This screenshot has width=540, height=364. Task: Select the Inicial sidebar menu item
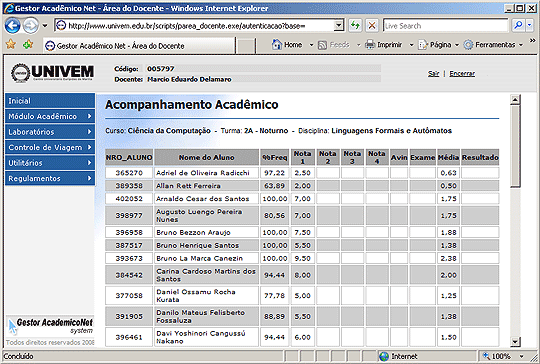50,101
